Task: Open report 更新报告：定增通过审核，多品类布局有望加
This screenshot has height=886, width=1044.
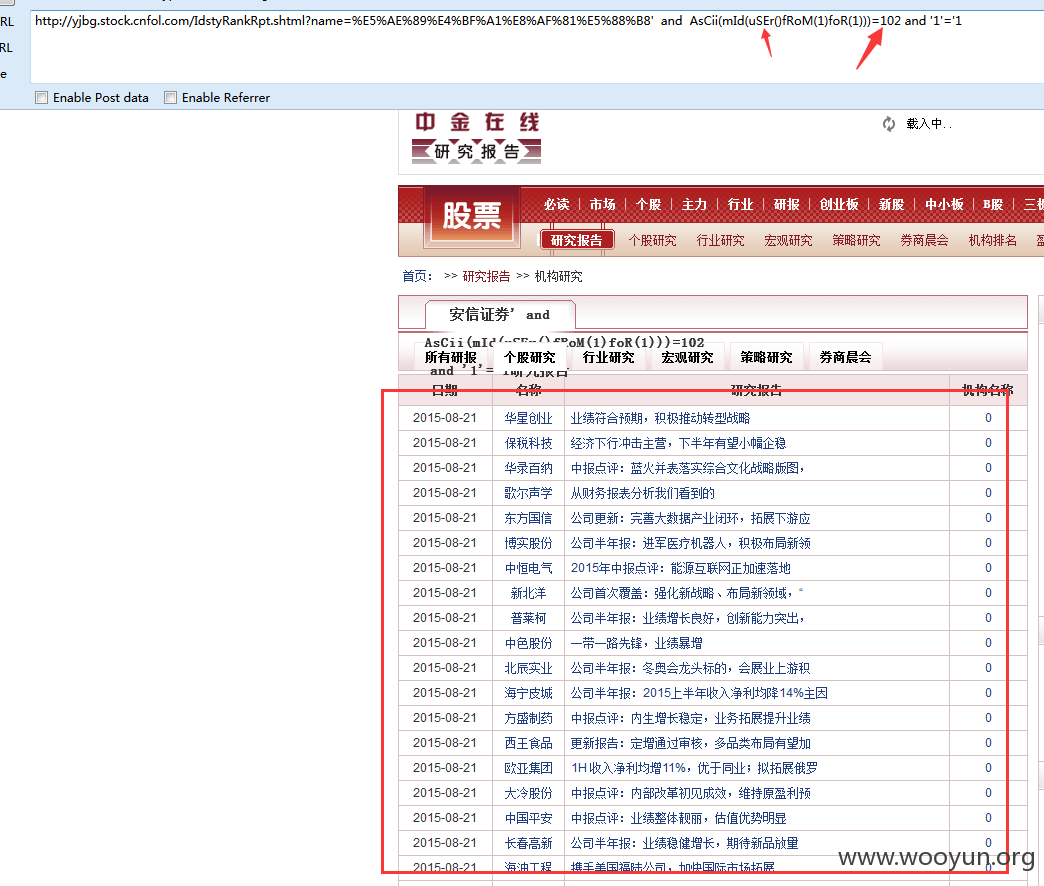Action: pos(690,743)
